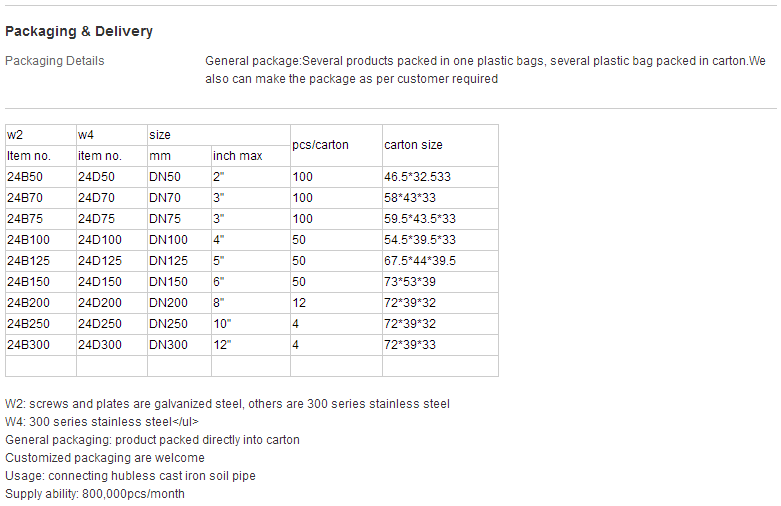Select the 10" inch max cell
The width and height of the screenshot is (781, 506).
251,324
